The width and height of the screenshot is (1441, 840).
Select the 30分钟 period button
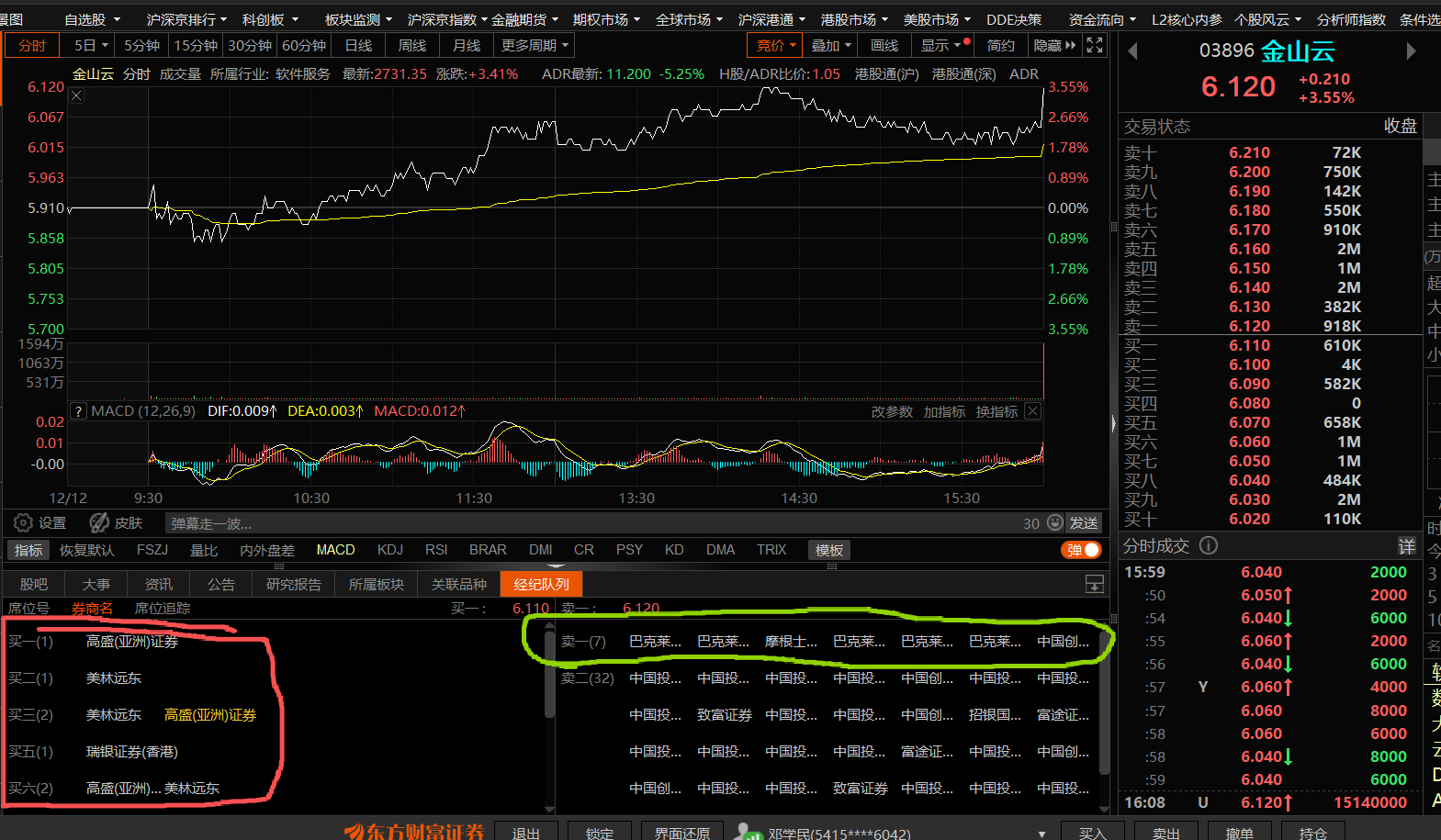tap(250, 45)
